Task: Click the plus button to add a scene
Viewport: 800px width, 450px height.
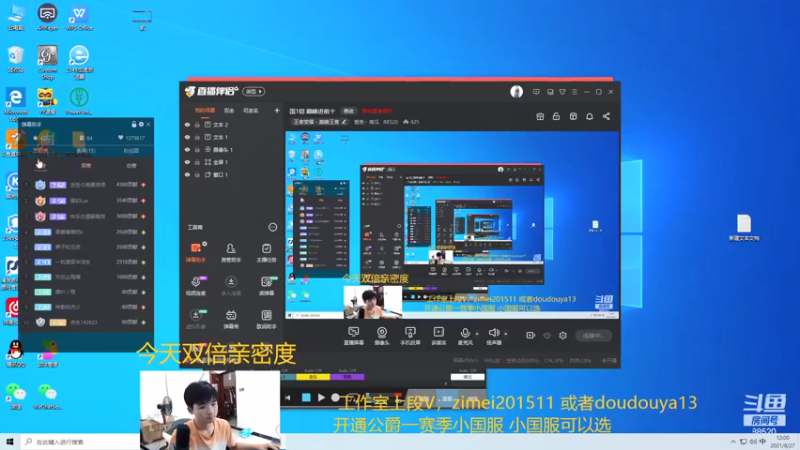Action: pos(277,110)
